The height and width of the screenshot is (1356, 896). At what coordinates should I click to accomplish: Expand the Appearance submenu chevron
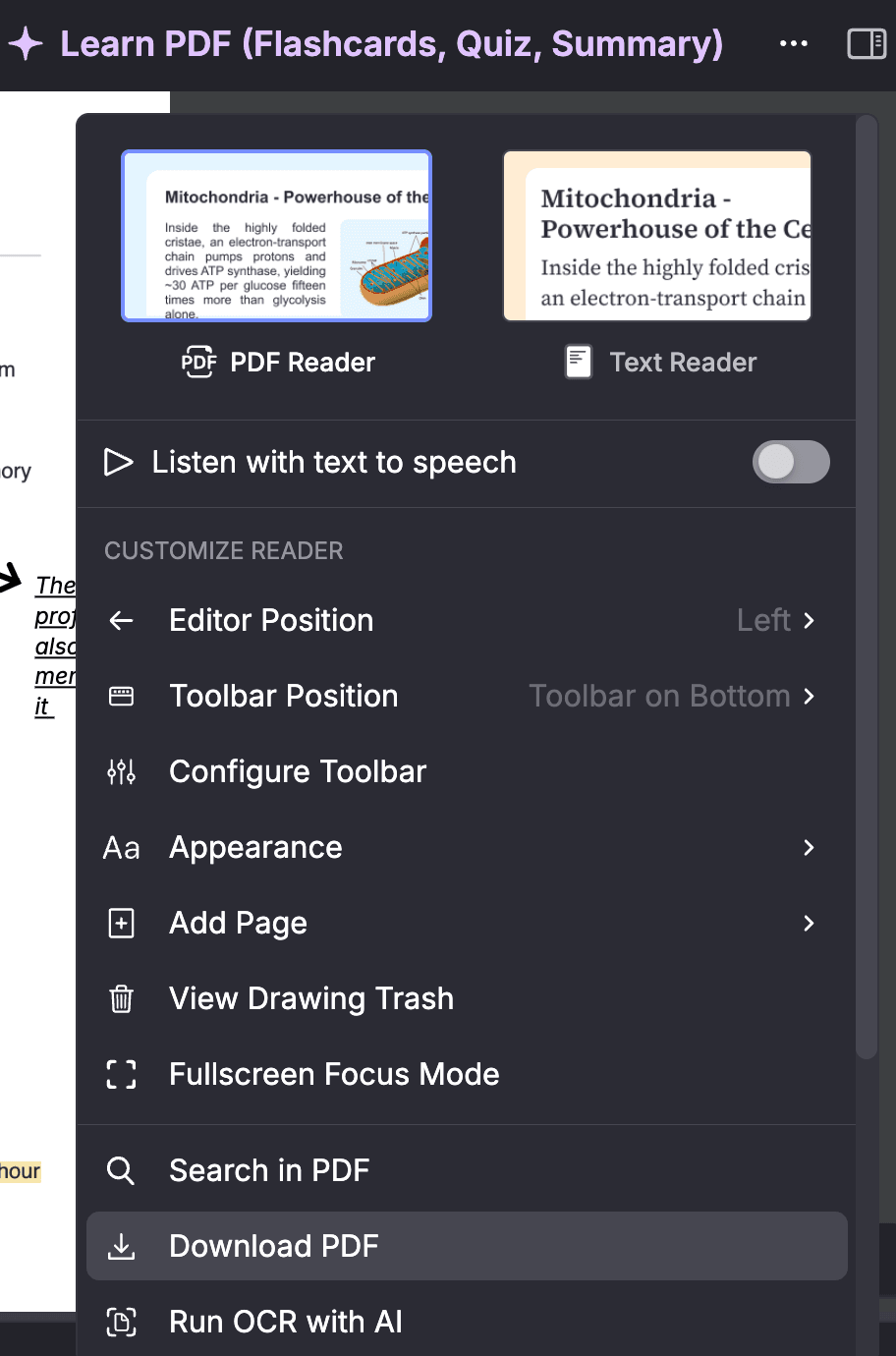click(x=809, y=848)
